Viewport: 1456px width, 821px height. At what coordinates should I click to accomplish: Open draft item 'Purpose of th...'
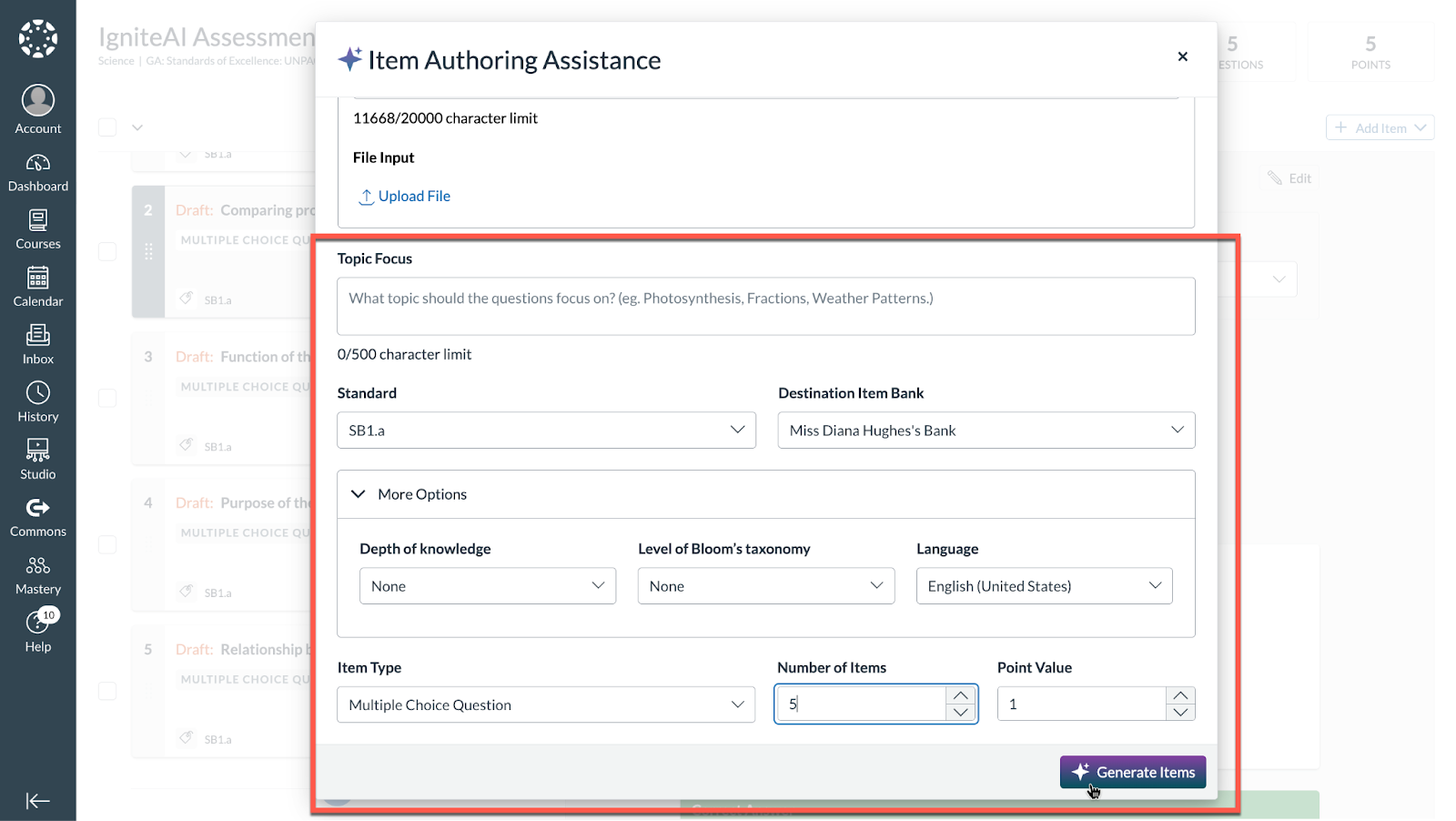pyautogui.click(x=246, y=503)
